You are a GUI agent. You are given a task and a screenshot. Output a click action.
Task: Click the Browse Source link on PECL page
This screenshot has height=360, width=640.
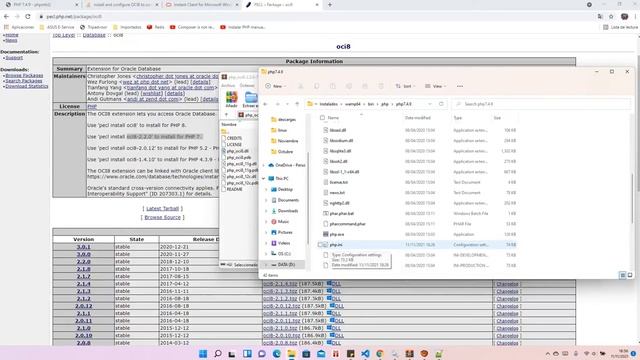tap(162, 218)
